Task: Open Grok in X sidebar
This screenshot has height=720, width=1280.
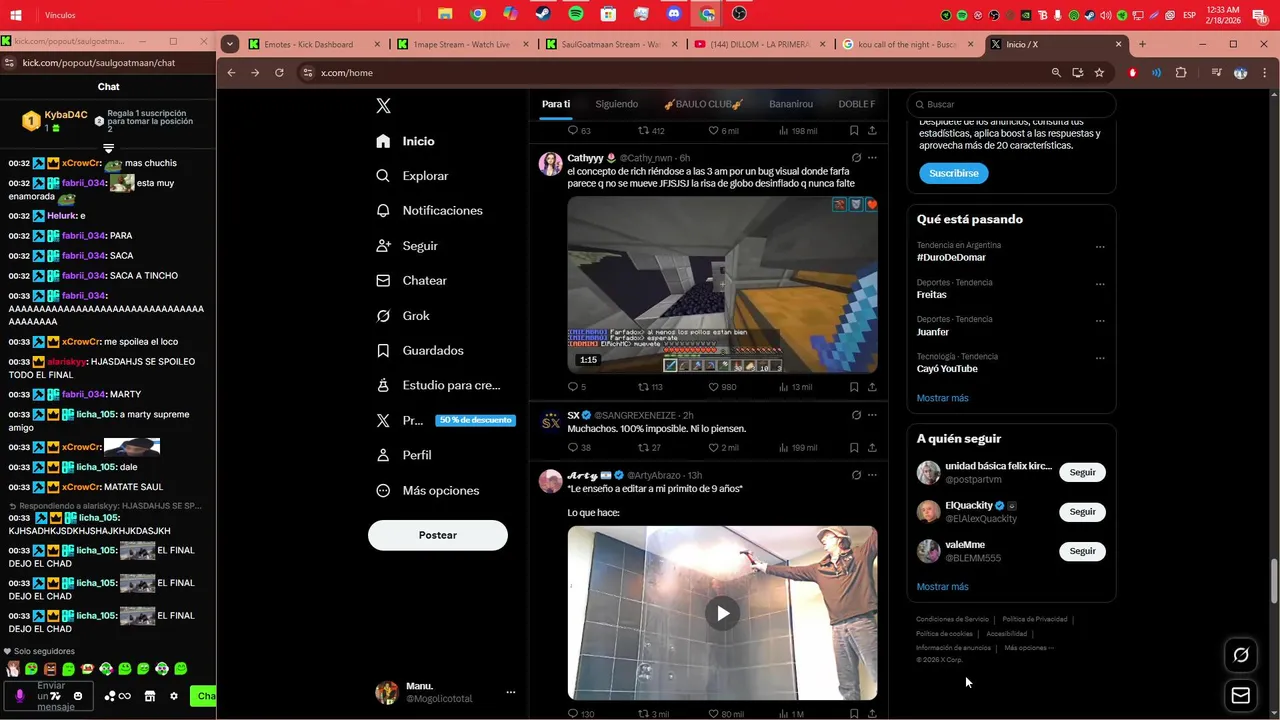Action: pyautogui.click(x=403, y=316)
